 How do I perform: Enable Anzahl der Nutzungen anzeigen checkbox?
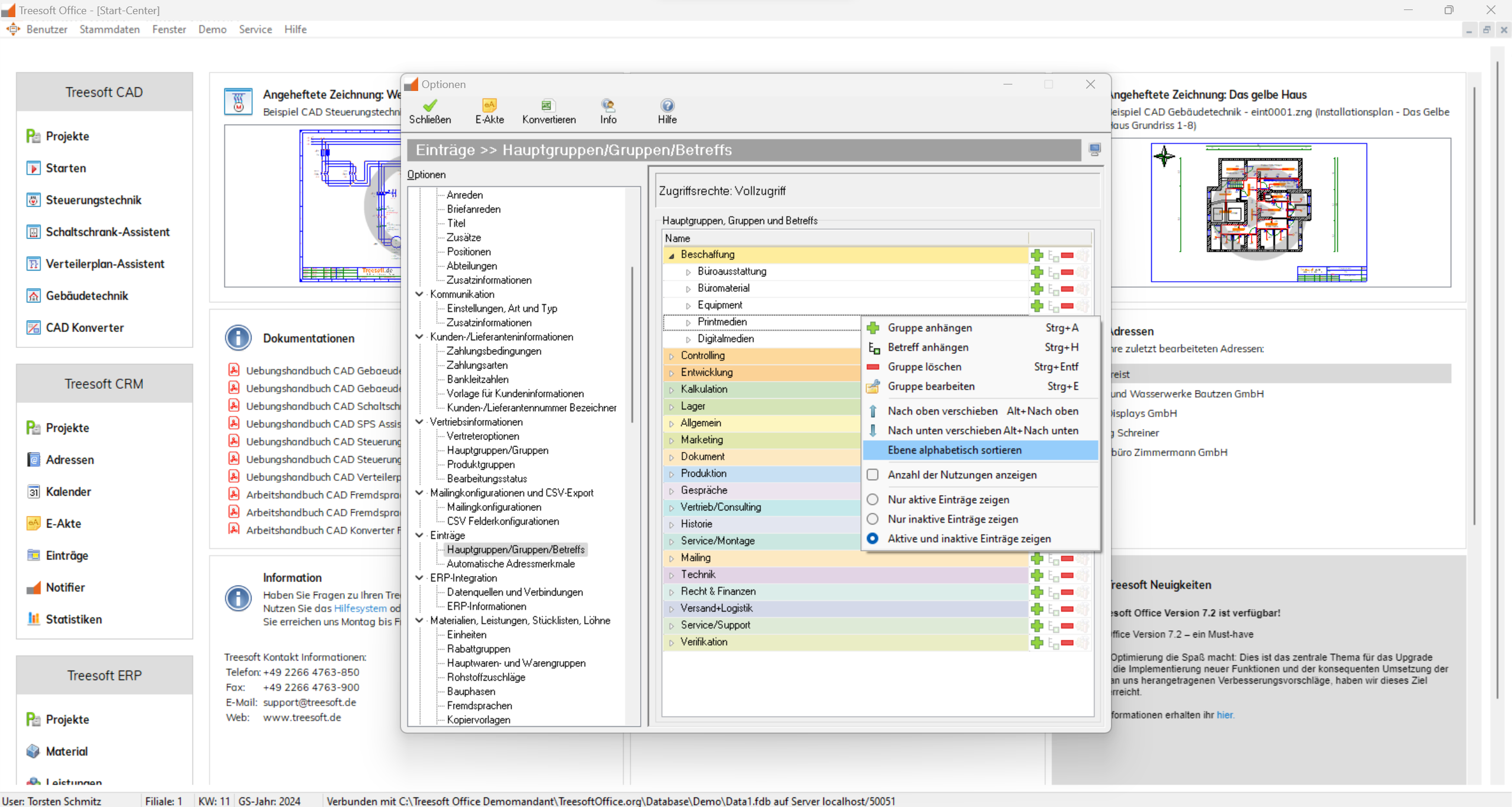click(872, 475)
